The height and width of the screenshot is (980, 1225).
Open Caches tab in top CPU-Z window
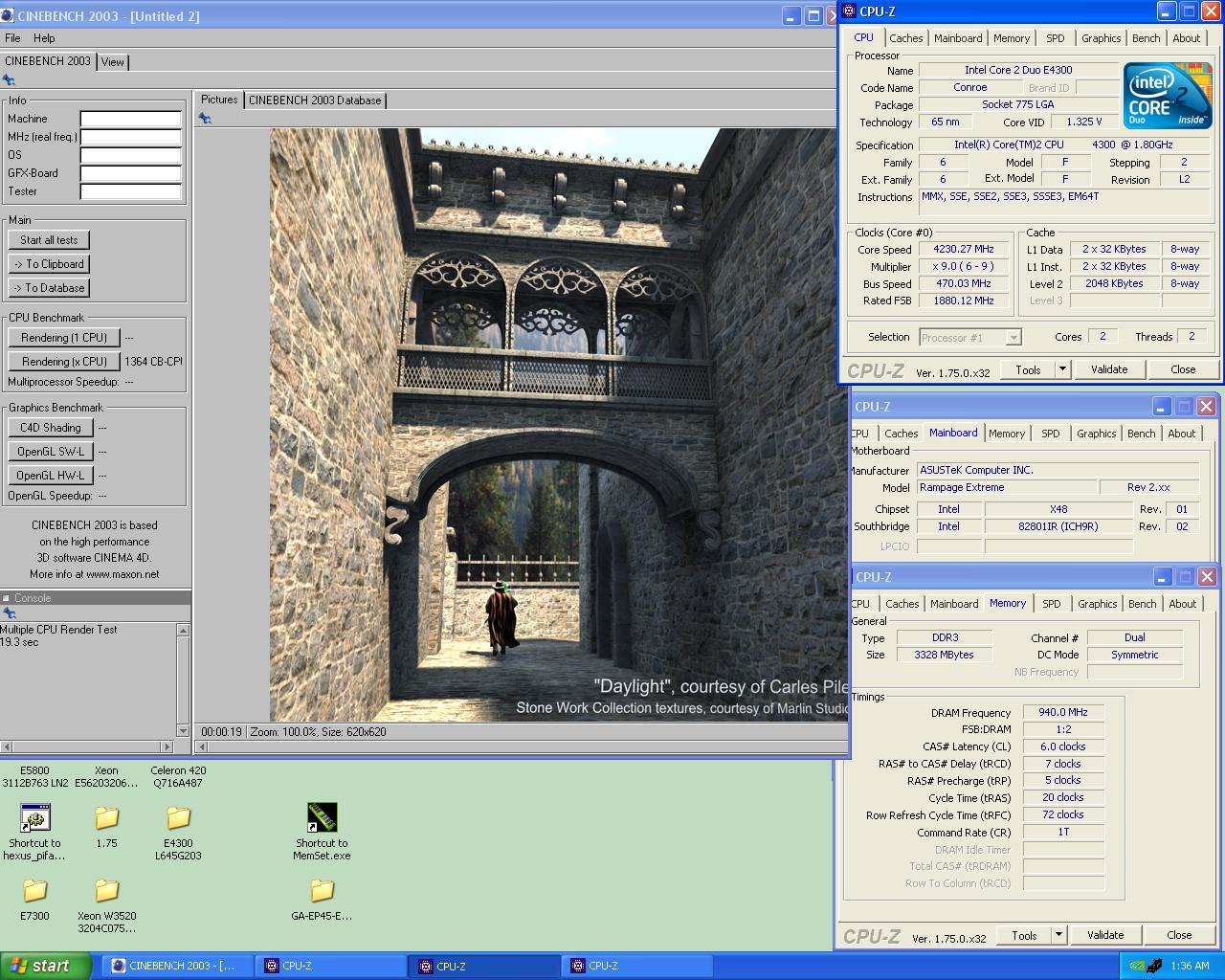pyautogui.click(x=905, y=38)
